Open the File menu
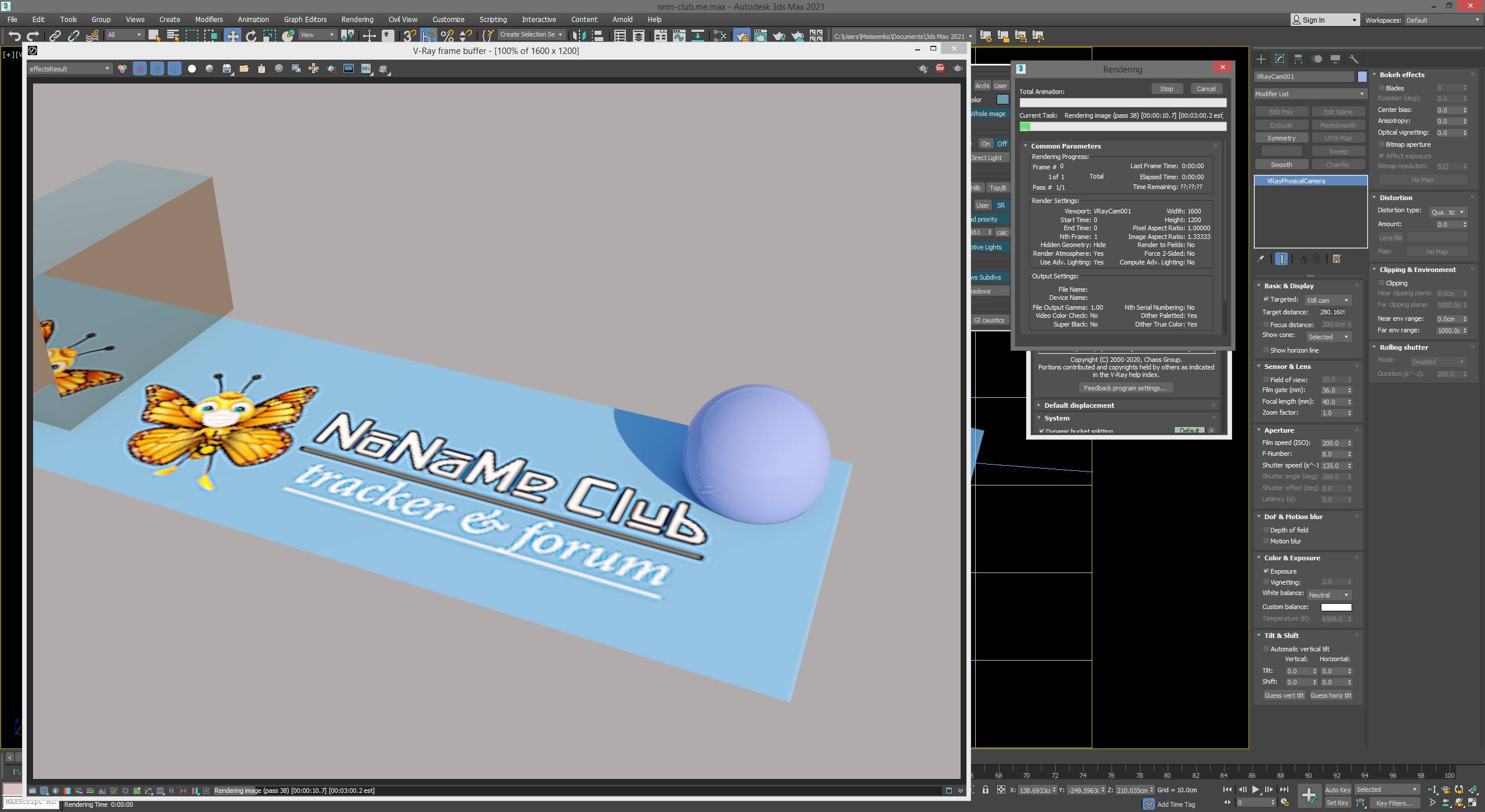This screenshot has width=1485, height=812. [12, 19]
